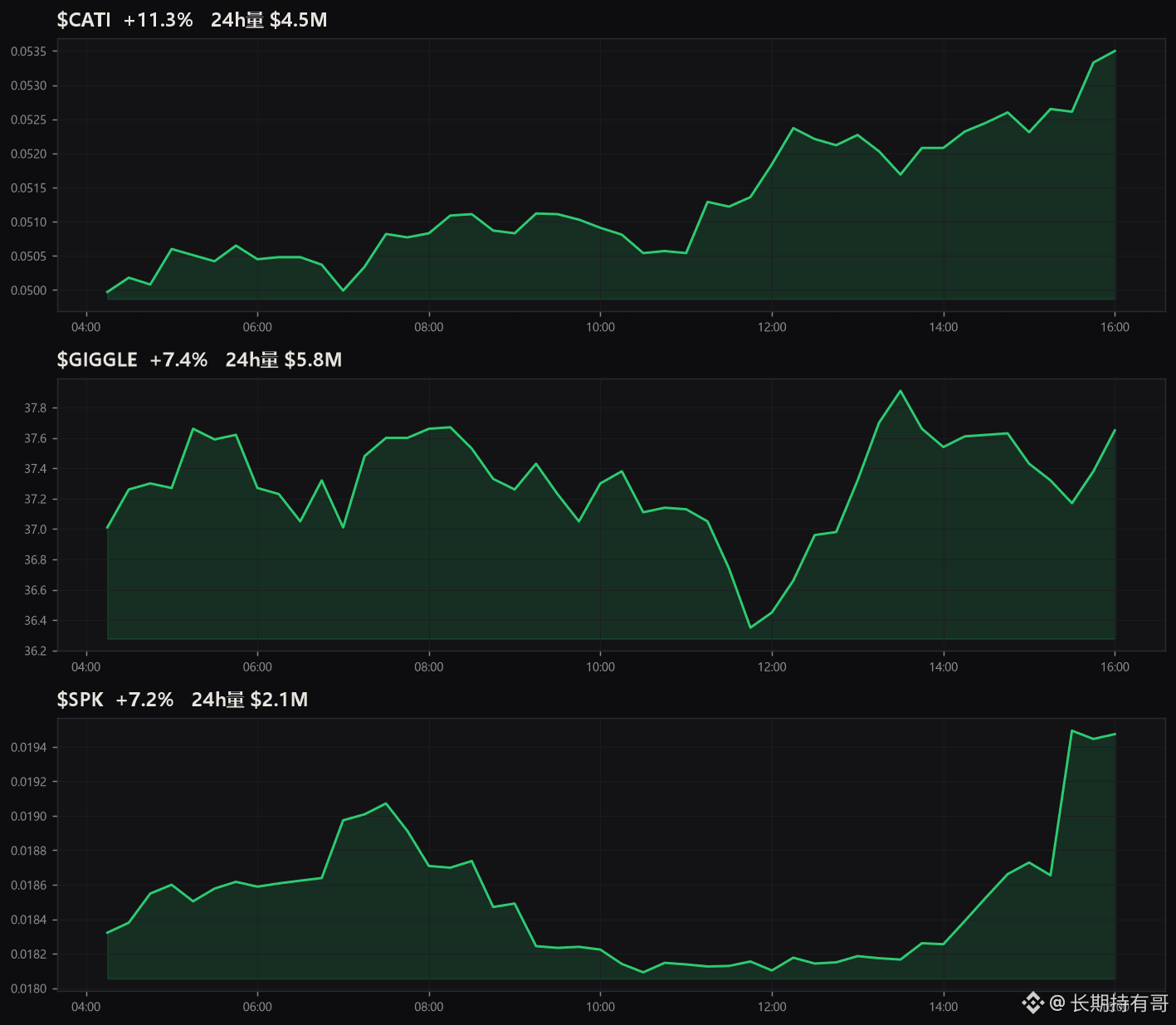
Task: Pick the 37.2 price axis label
Action: point(35,499)
